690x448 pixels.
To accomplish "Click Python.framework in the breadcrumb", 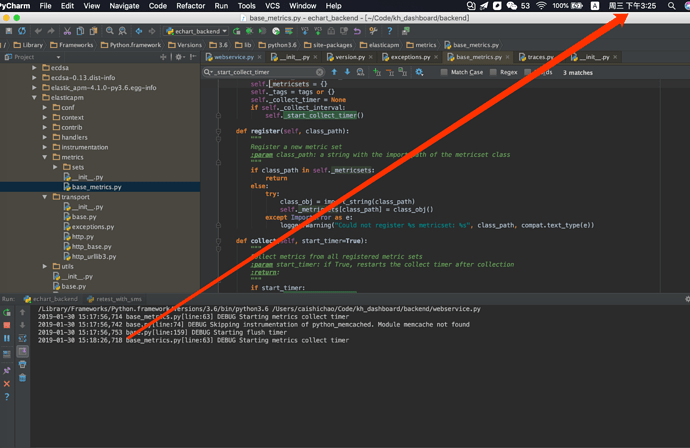I will (131, 45).
